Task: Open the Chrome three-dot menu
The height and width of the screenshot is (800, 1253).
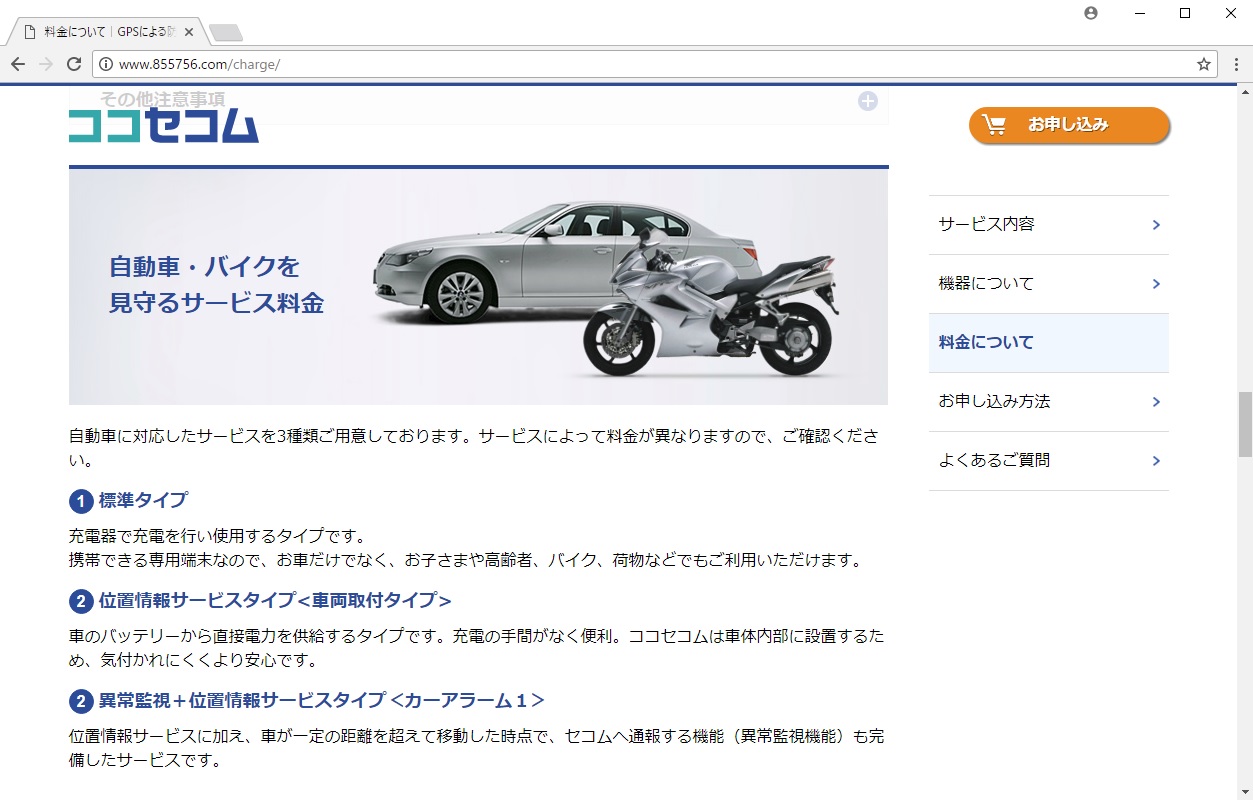Action: [x=1236, y=64]
